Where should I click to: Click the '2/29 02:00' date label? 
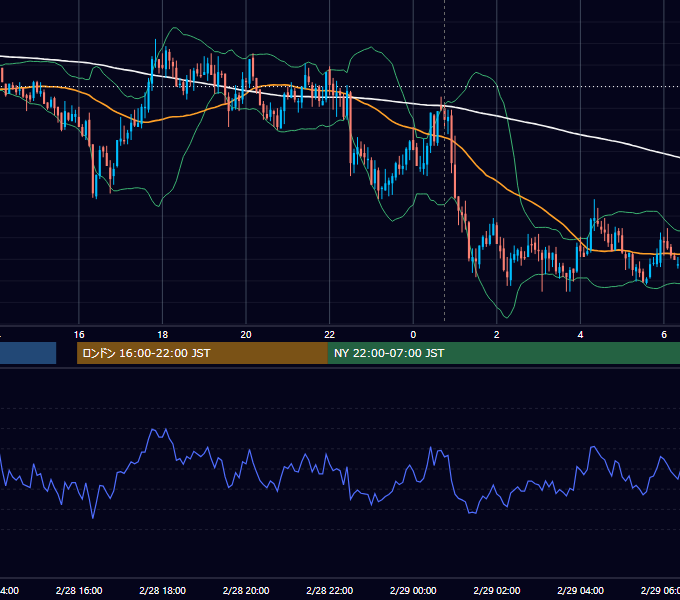pos(497,590)
